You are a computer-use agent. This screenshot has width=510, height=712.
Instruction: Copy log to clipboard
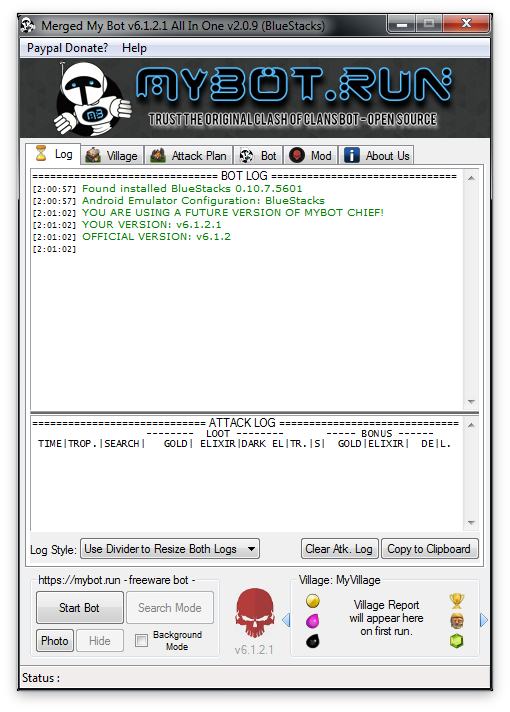(x=429, y=549)
